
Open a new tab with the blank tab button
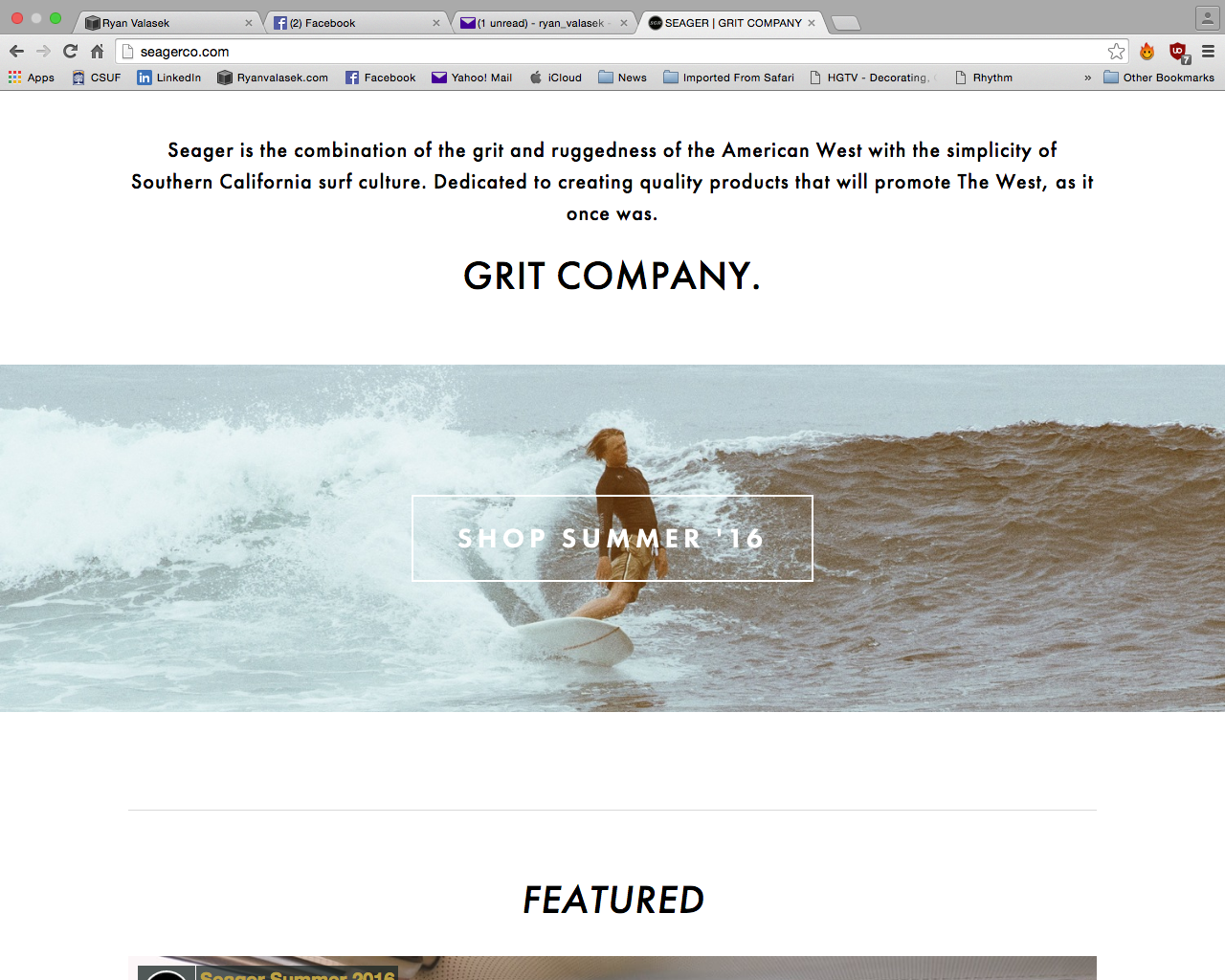846,23
